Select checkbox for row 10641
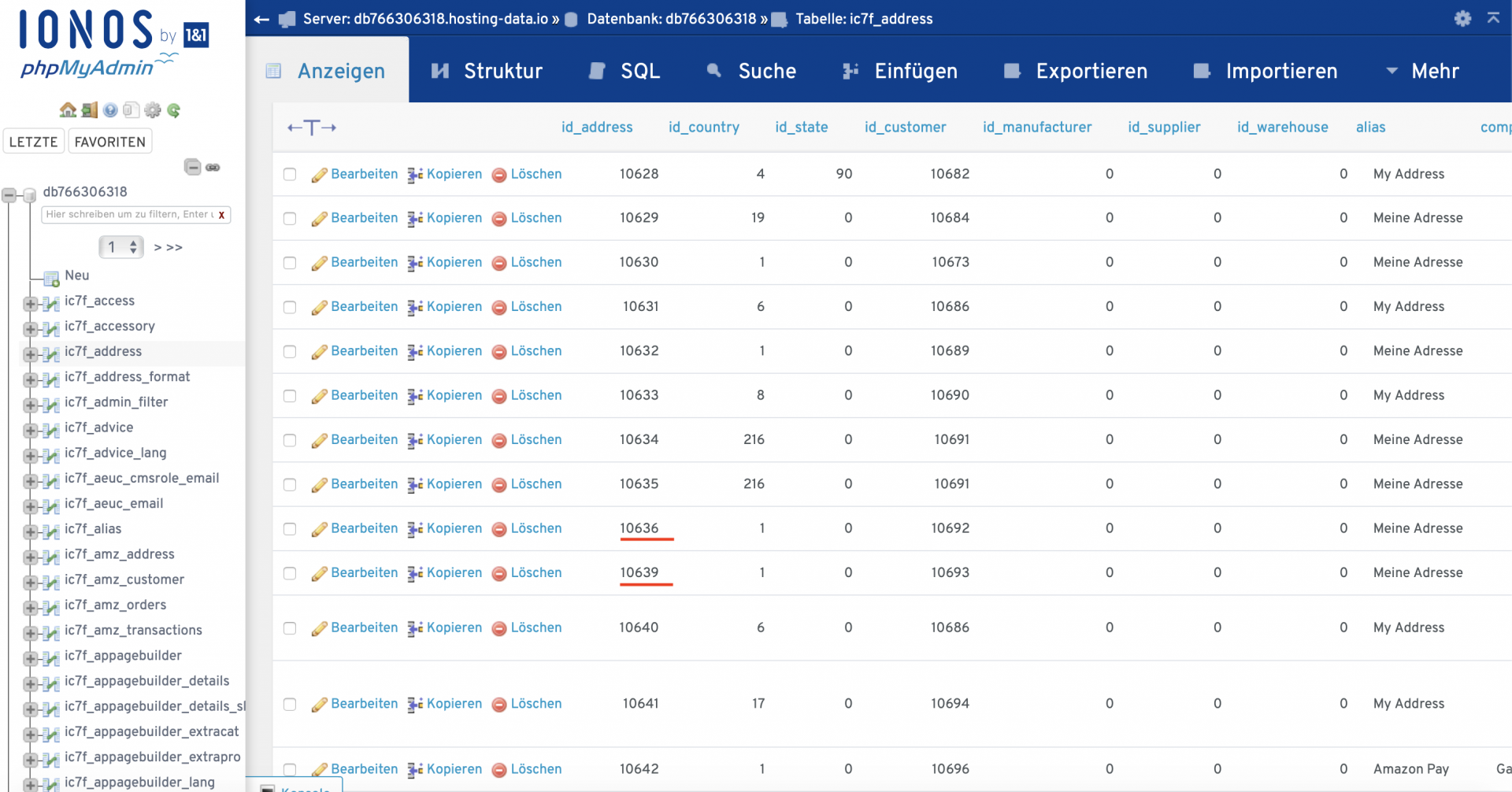The height and width of the screenshot is (792, 1512). [x=290, y=705]
